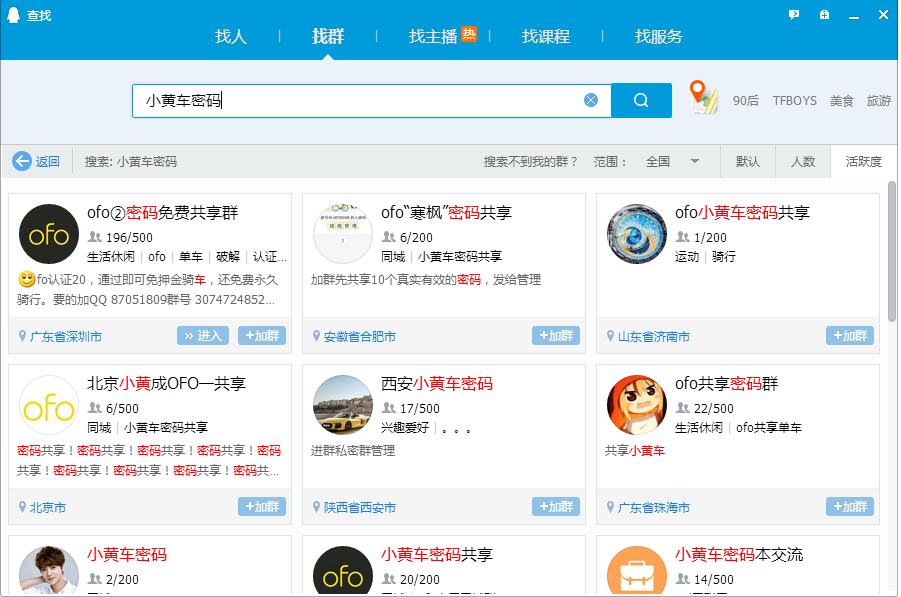
Task: Select the 默认 sort option
Action: click(748, 161)
